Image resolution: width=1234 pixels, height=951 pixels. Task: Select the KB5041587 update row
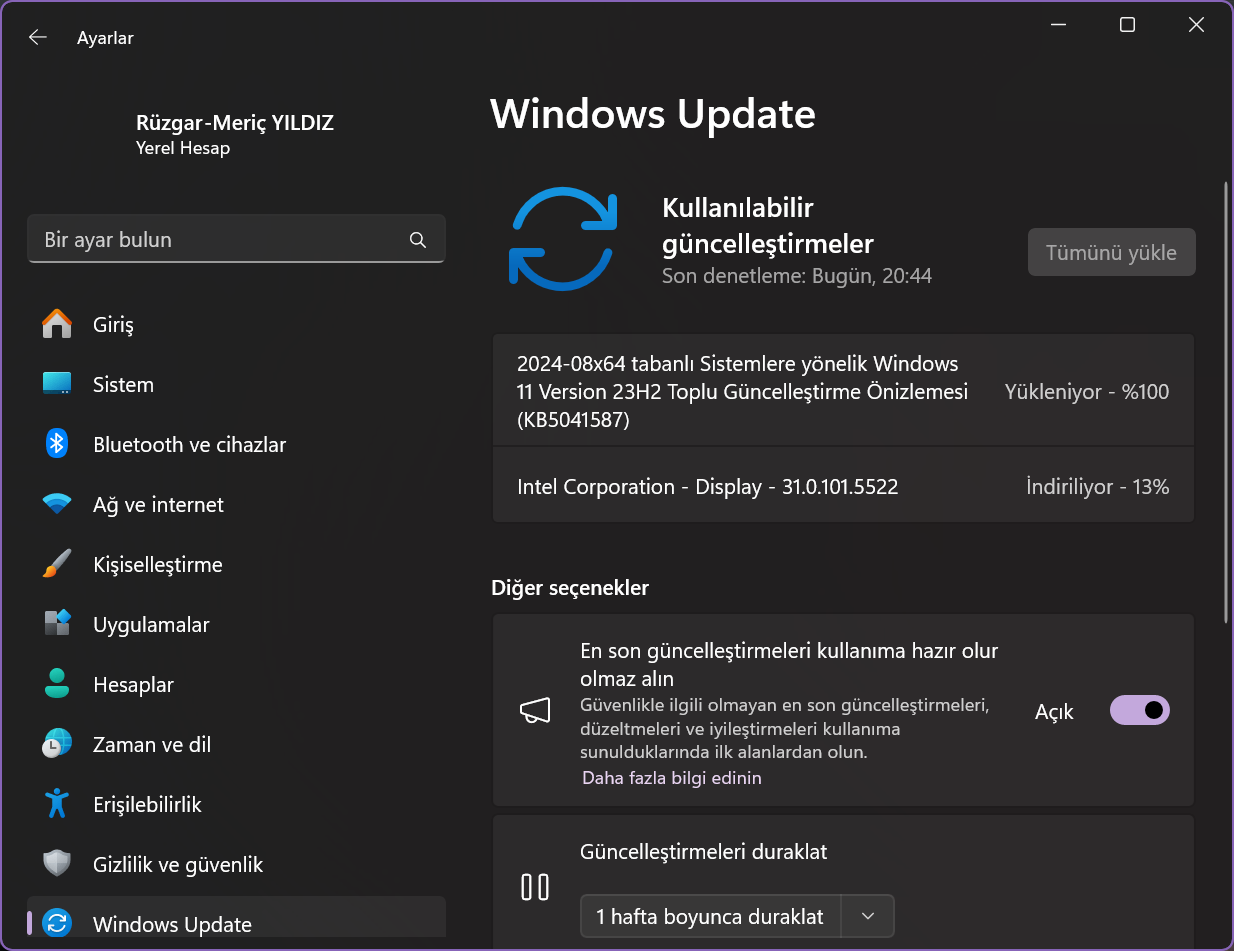pos(843,391)
